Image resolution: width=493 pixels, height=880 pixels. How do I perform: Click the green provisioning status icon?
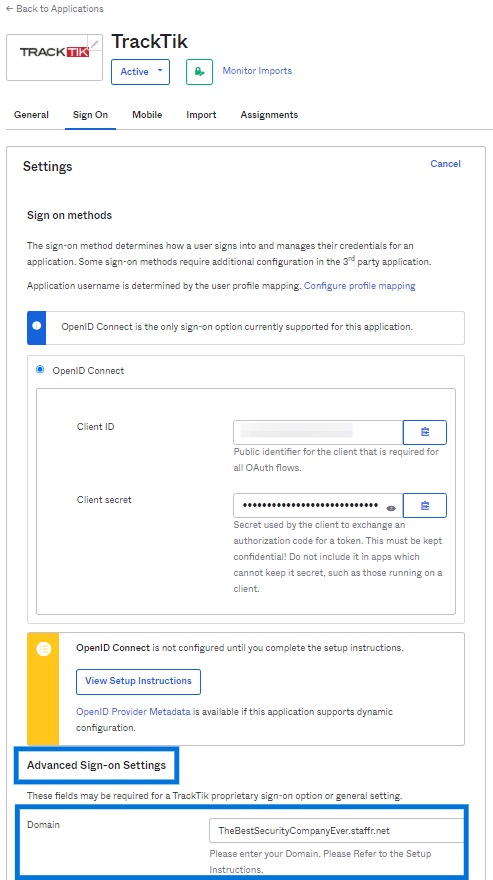click(x=199, y=72)
